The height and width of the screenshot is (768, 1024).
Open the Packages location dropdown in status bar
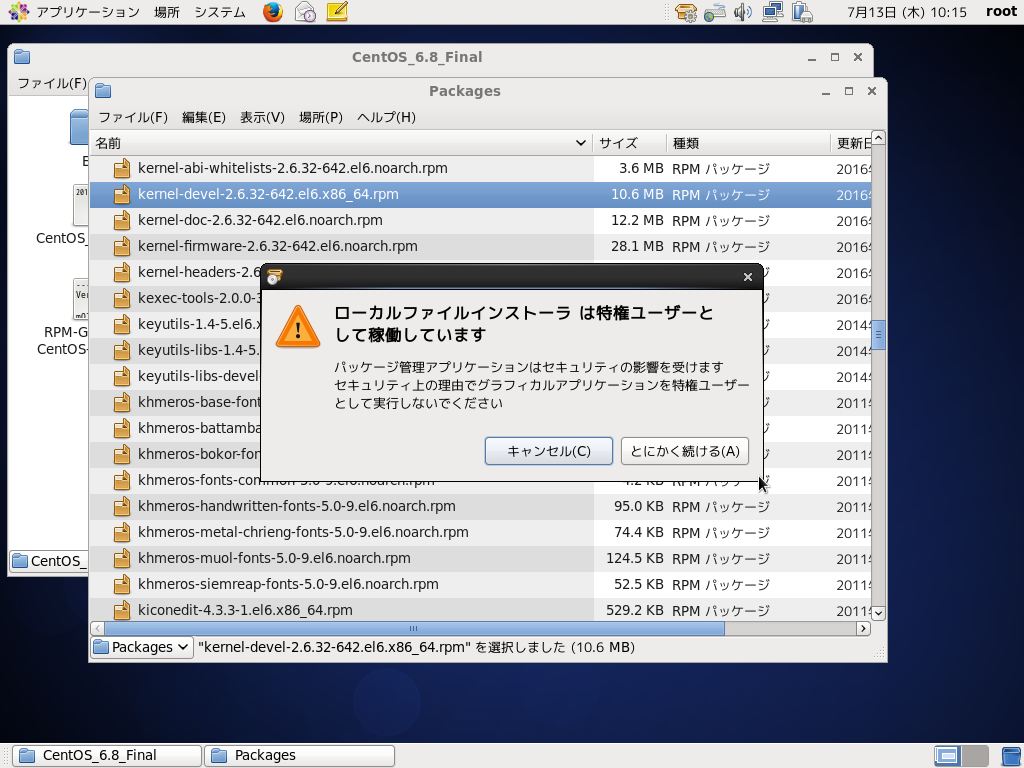142,647
